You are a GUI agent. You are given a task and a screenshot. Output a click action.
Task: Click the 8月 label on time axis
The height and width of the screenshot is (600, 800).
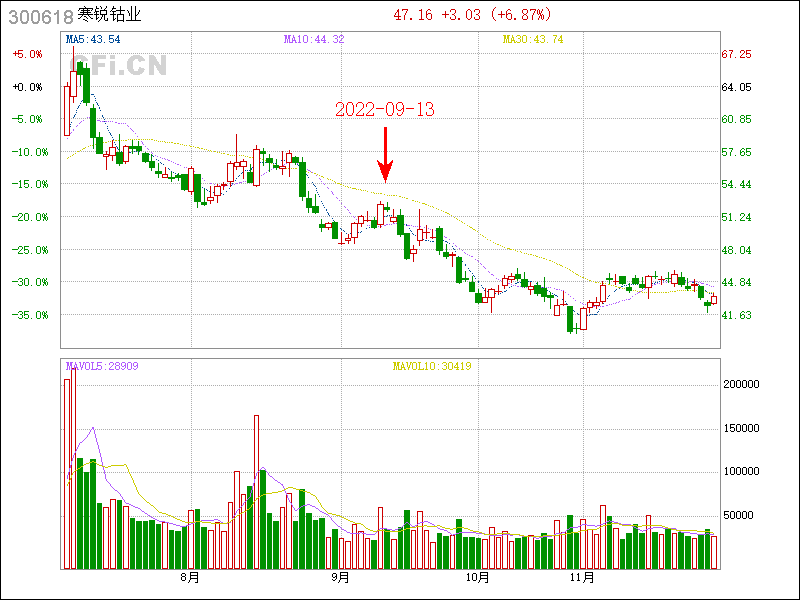189,577
